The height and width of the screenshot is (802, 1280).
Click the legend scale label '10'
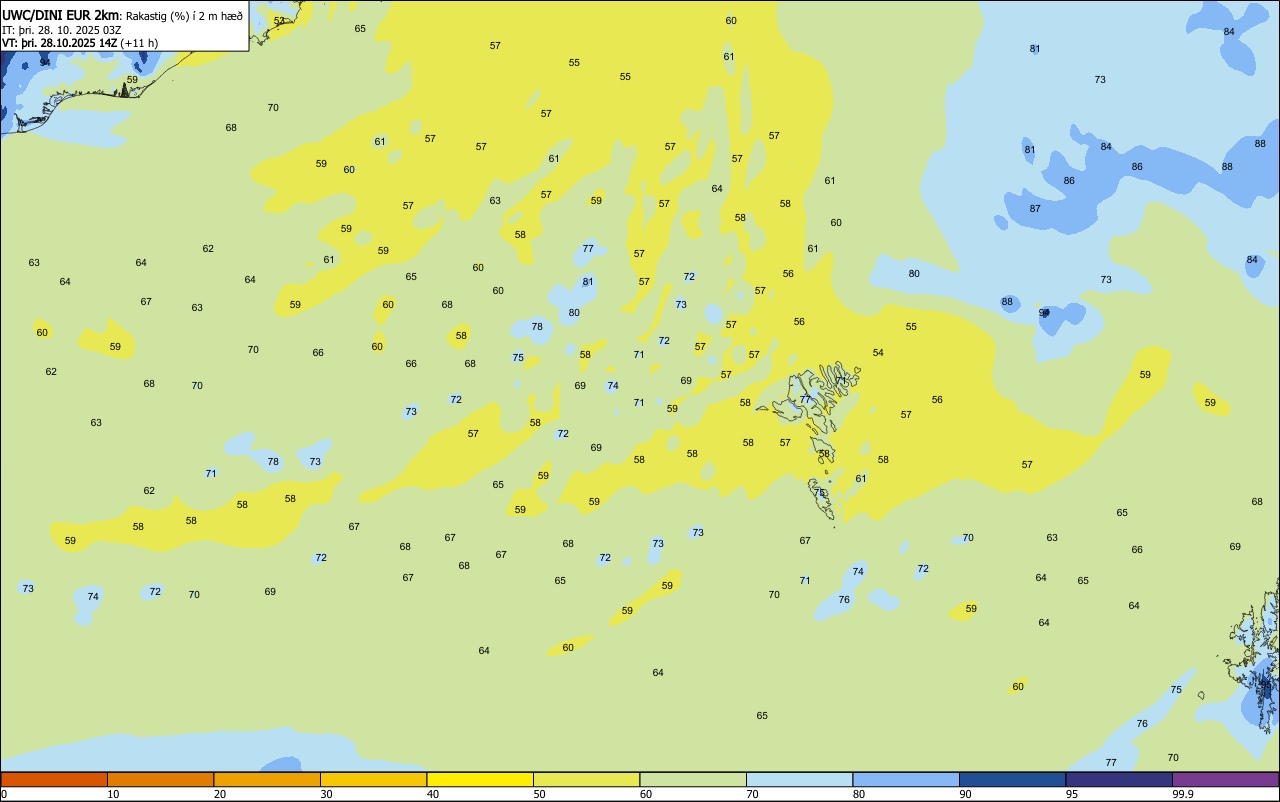[x=113, y=794]
